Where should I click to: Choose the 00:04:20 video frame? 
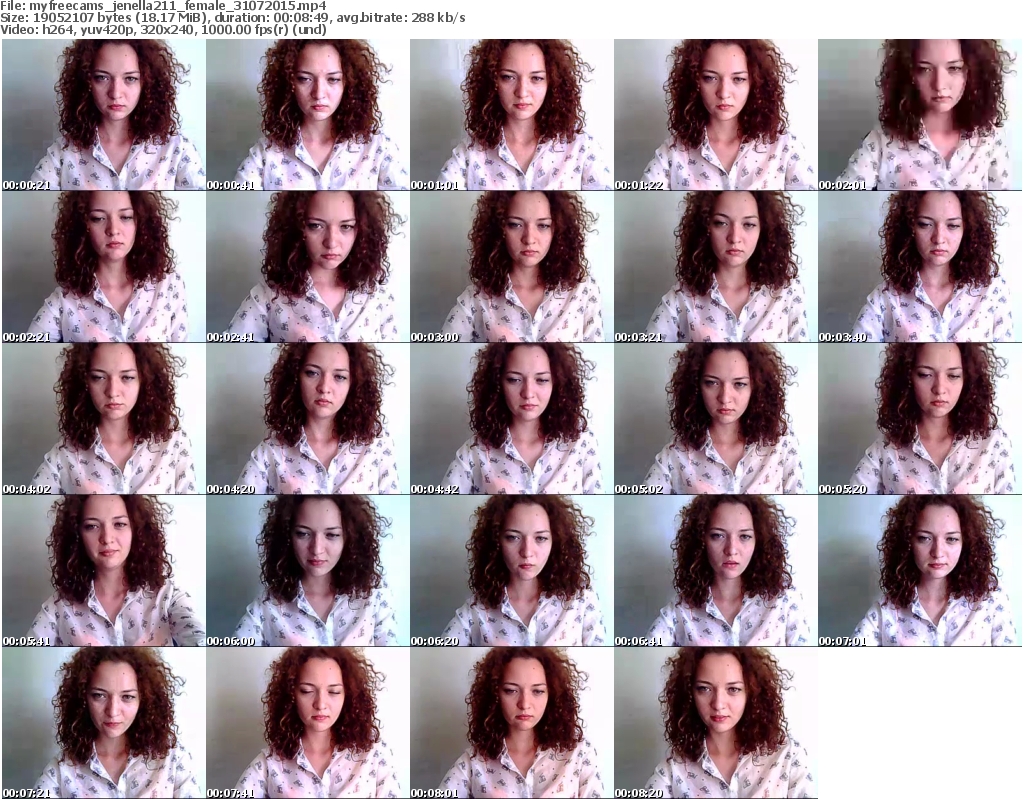pyautogui.click(x=308, y=418)
